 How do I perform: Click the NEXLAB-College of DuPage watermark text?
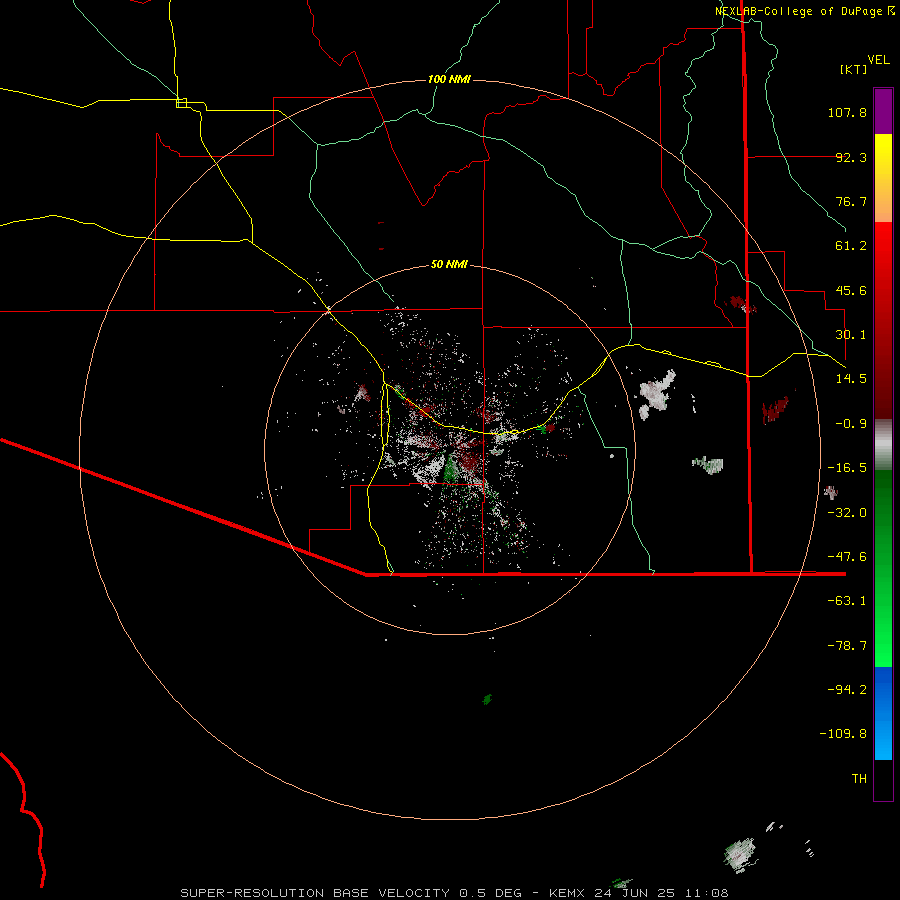[798, 11]
